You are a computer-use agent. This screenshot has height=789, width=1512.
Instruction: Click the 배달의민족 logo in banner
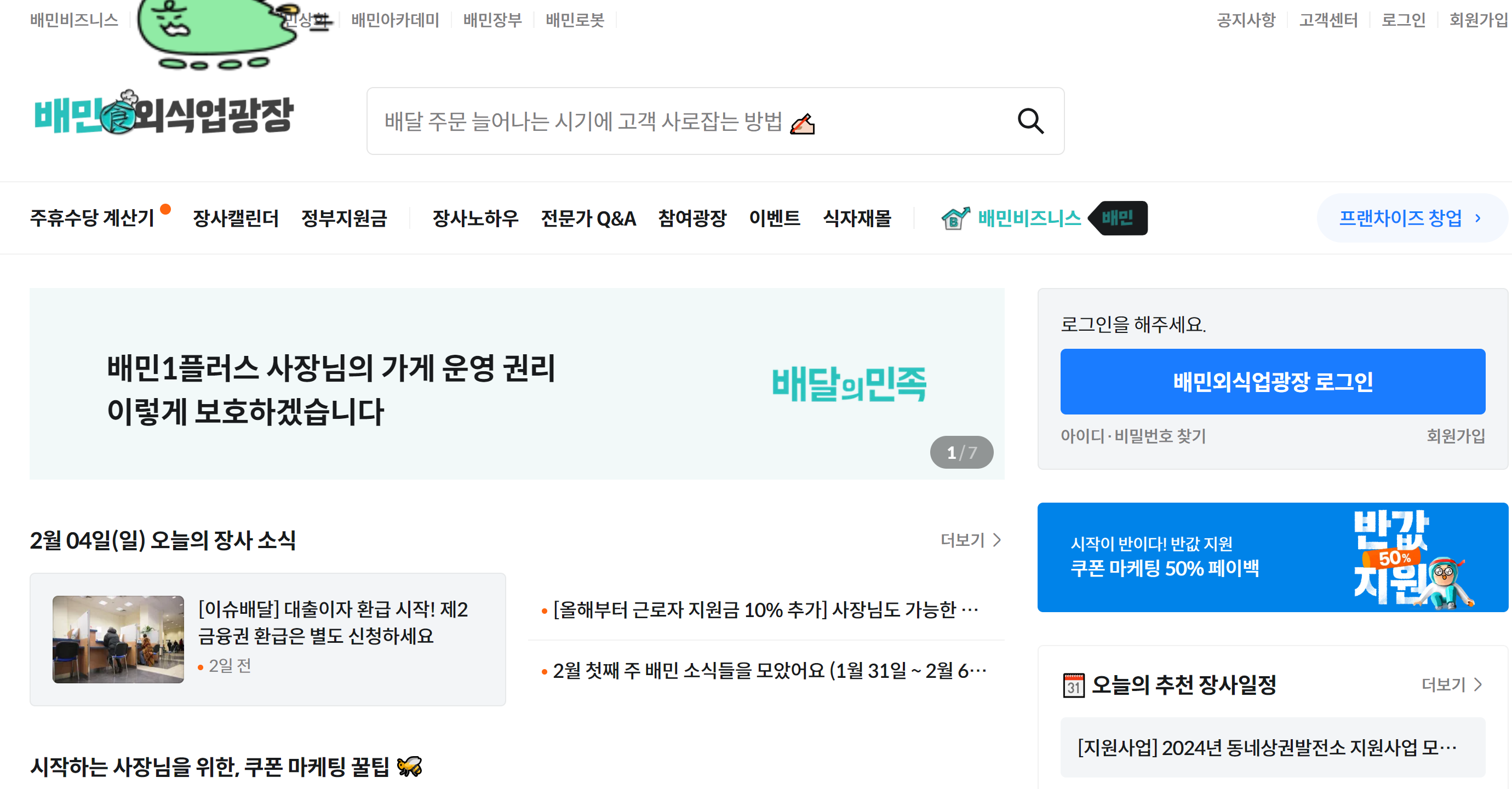pos(848,384)
